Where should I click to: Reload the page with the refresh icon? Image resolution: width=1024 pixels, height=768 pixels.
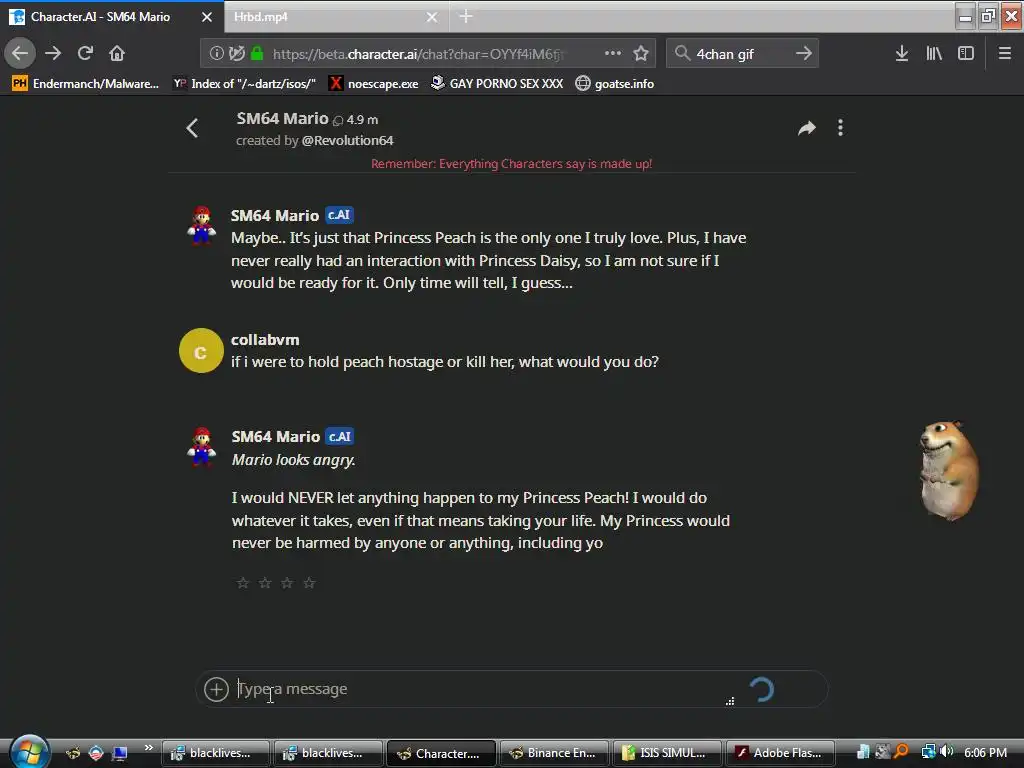(x=85, y=53)
